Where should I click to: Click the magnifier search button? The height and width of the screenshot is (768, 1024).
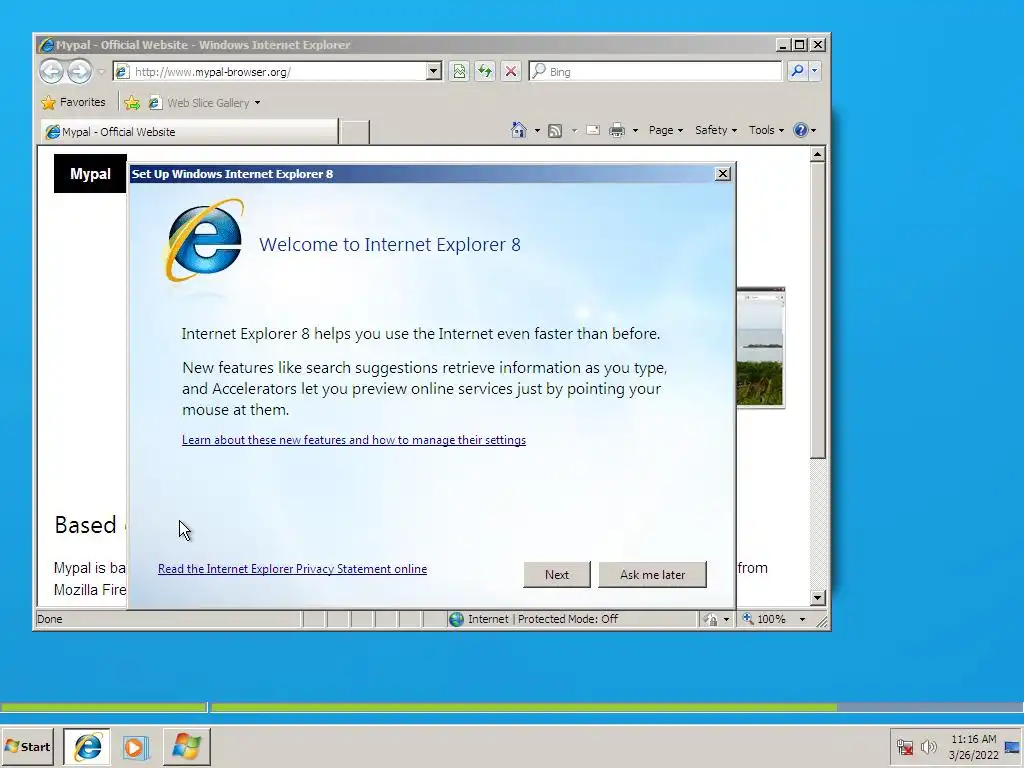[x=797, y=71]
